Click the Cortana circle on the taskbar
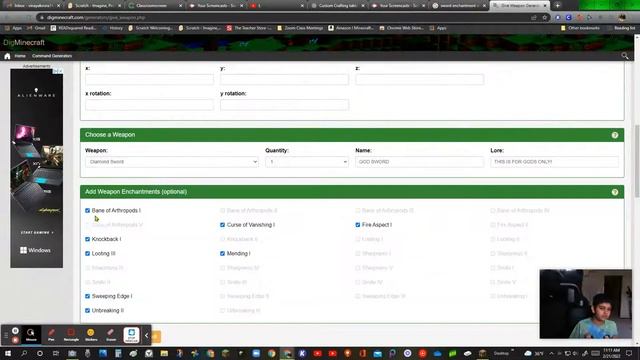 (40, 353)
